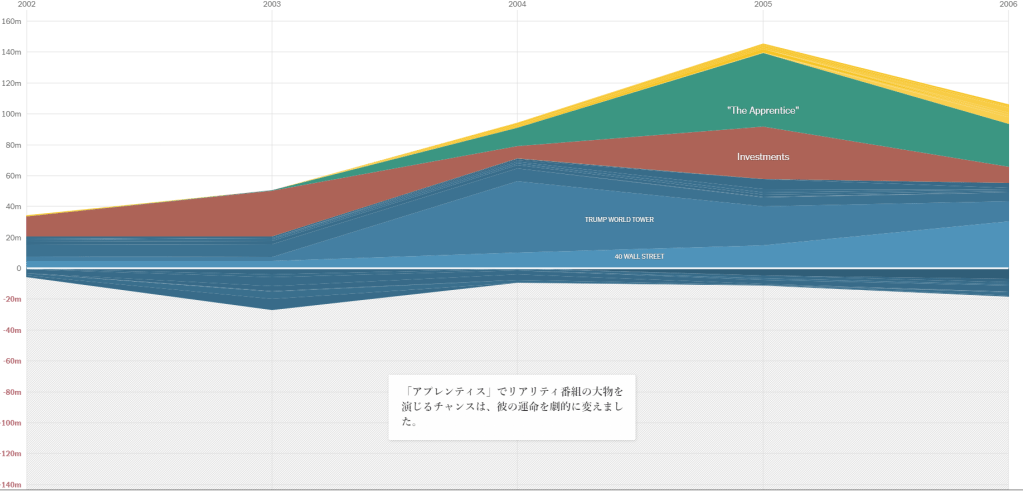1023x493 pixels.
Task: Click the 2004 year label
Action: (x=517, y=5)
